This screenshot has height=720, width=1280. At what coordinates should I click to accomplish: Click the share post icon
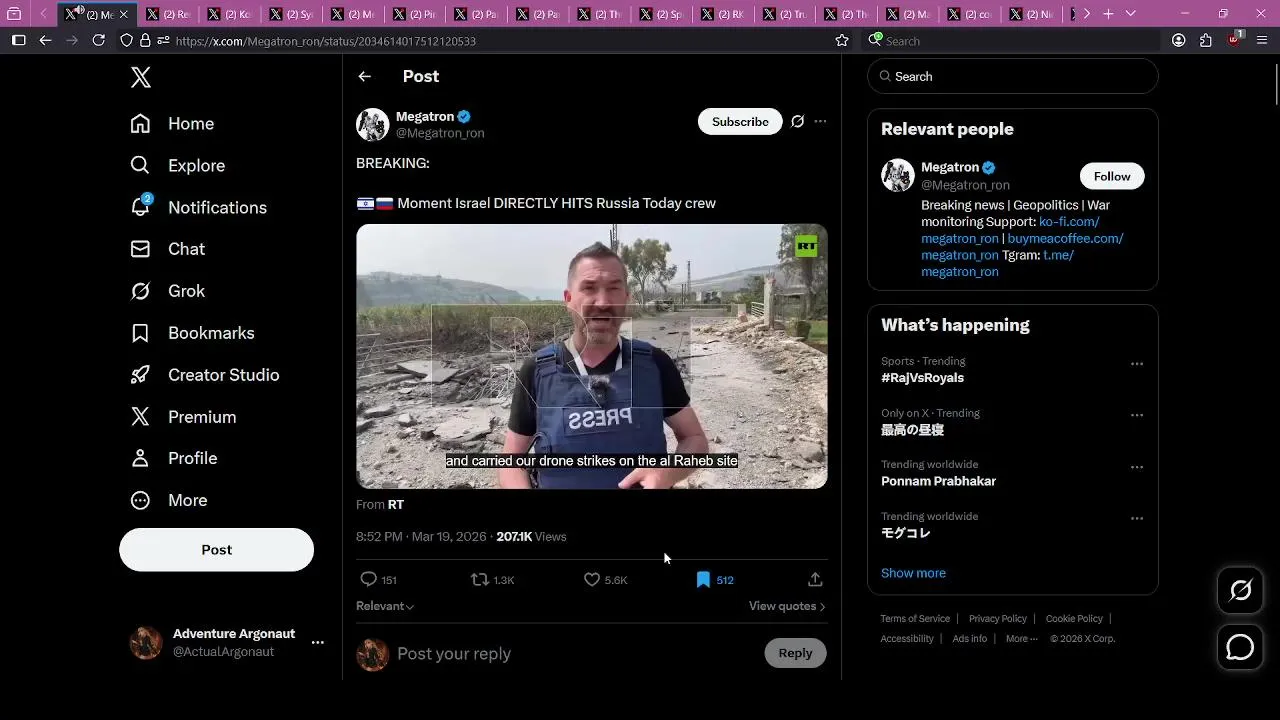pyautogui.click(x=815, y=580)
